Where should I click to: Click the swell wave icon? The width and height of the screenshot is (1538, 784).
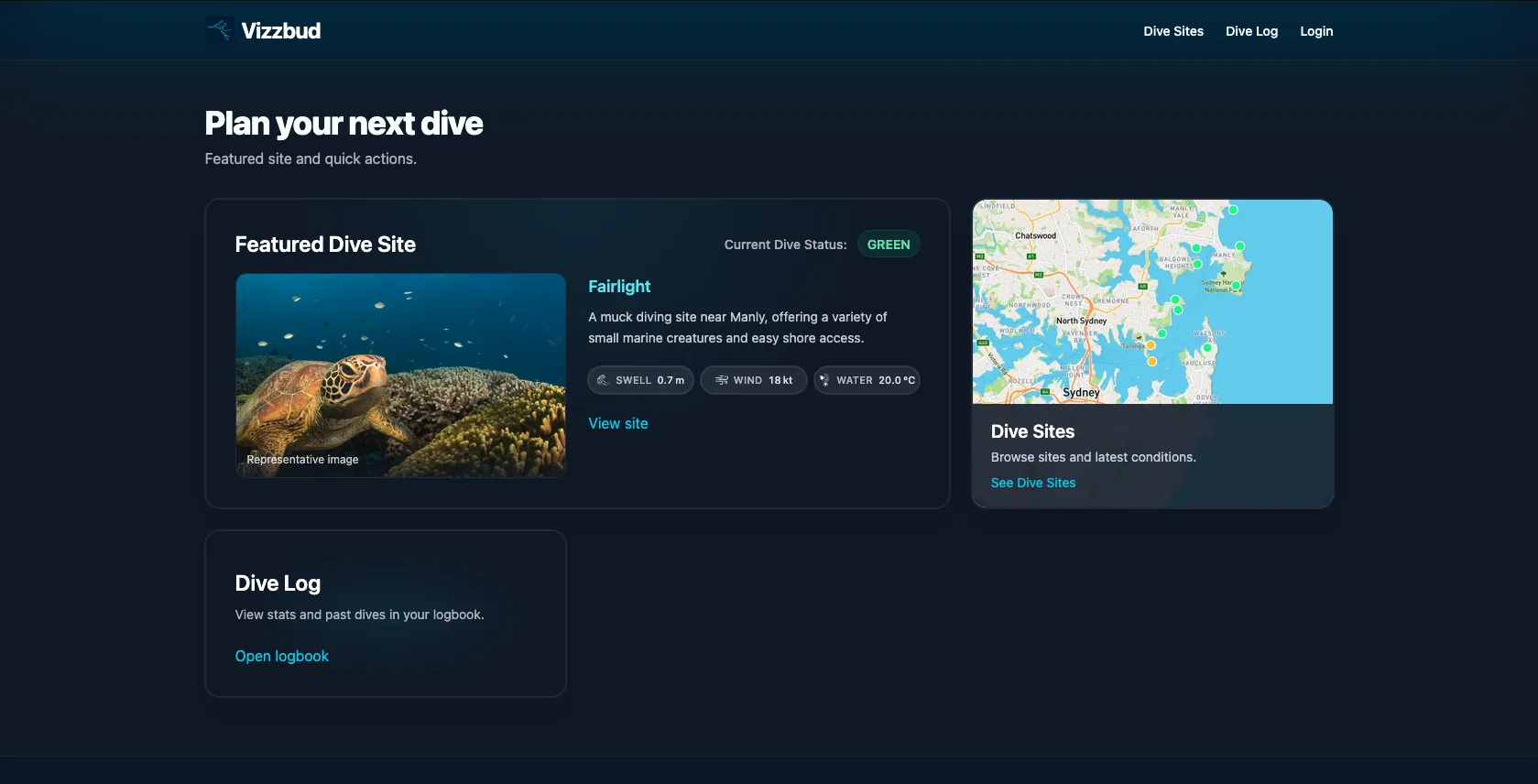603,380
